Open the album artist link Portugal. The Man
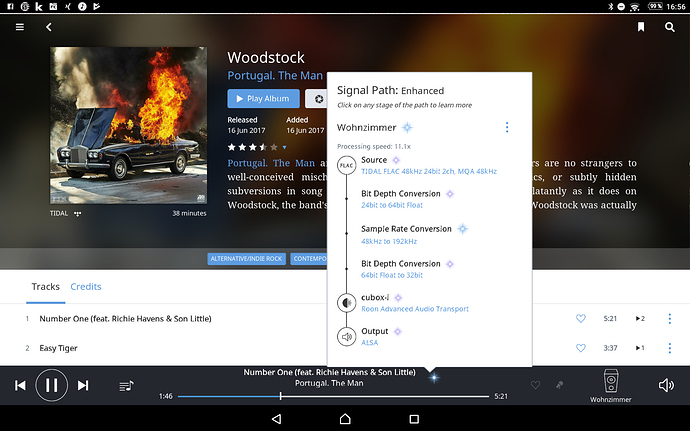This screenshot has height=431, width=690. point(275,76)
